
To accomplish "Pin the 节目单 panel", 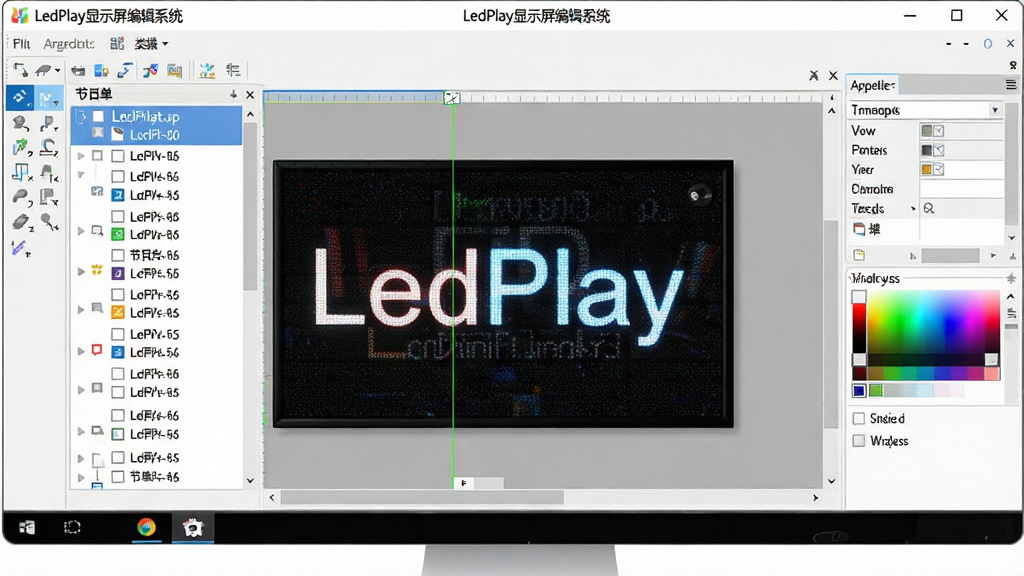I will [233, 95].
